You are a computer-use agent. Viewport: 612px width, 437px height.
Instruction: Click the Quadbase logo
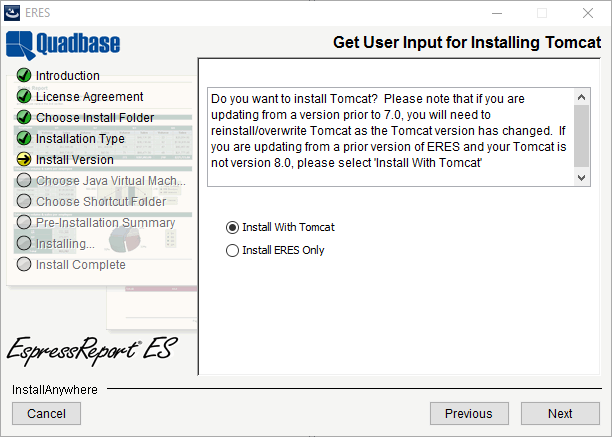(63, 45)
